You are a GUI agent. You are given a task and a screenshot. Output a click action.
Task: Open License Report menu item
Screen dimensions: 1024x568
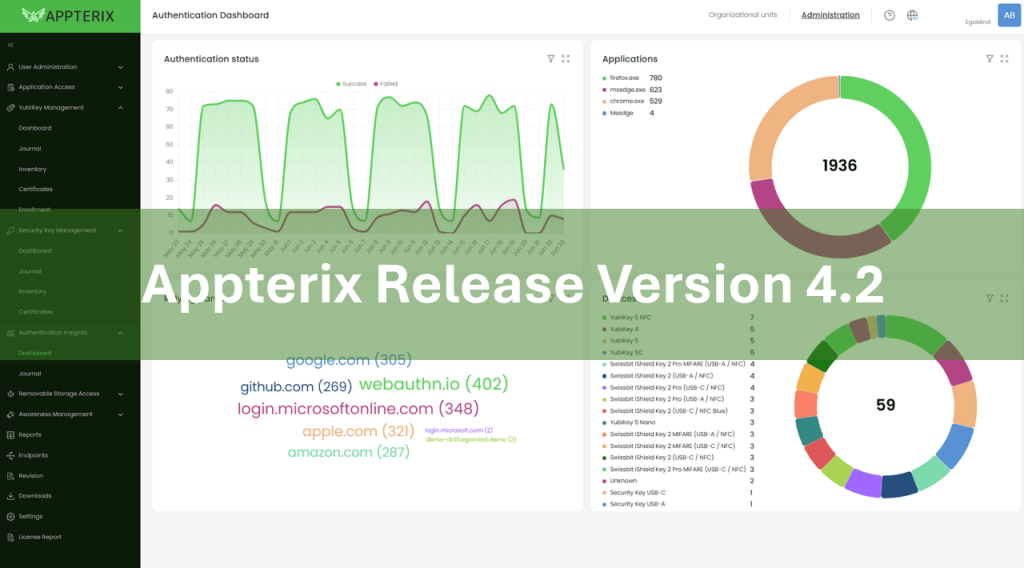pyautogui.click(x=40, y=537)
